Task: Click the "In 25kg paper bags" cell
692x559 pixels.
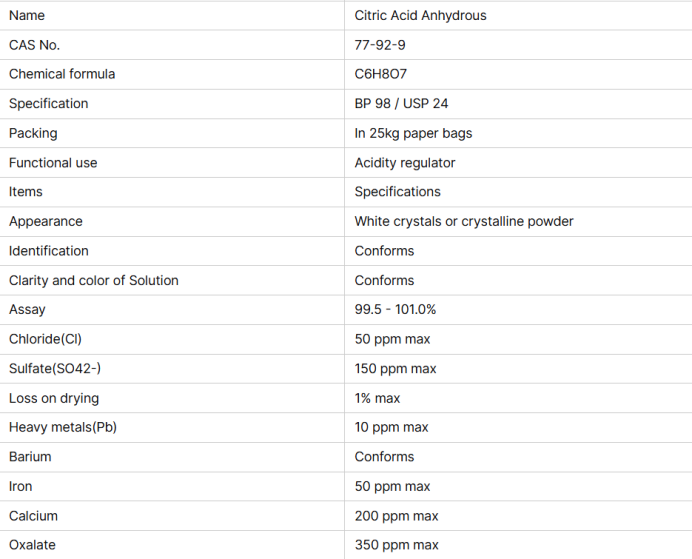Action: [413, 133]
